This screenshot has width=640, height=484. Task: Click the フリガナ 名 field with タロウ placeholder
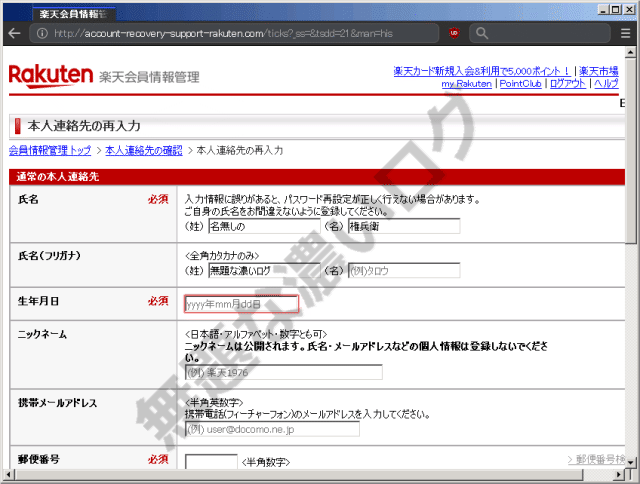tap(404, 271)
